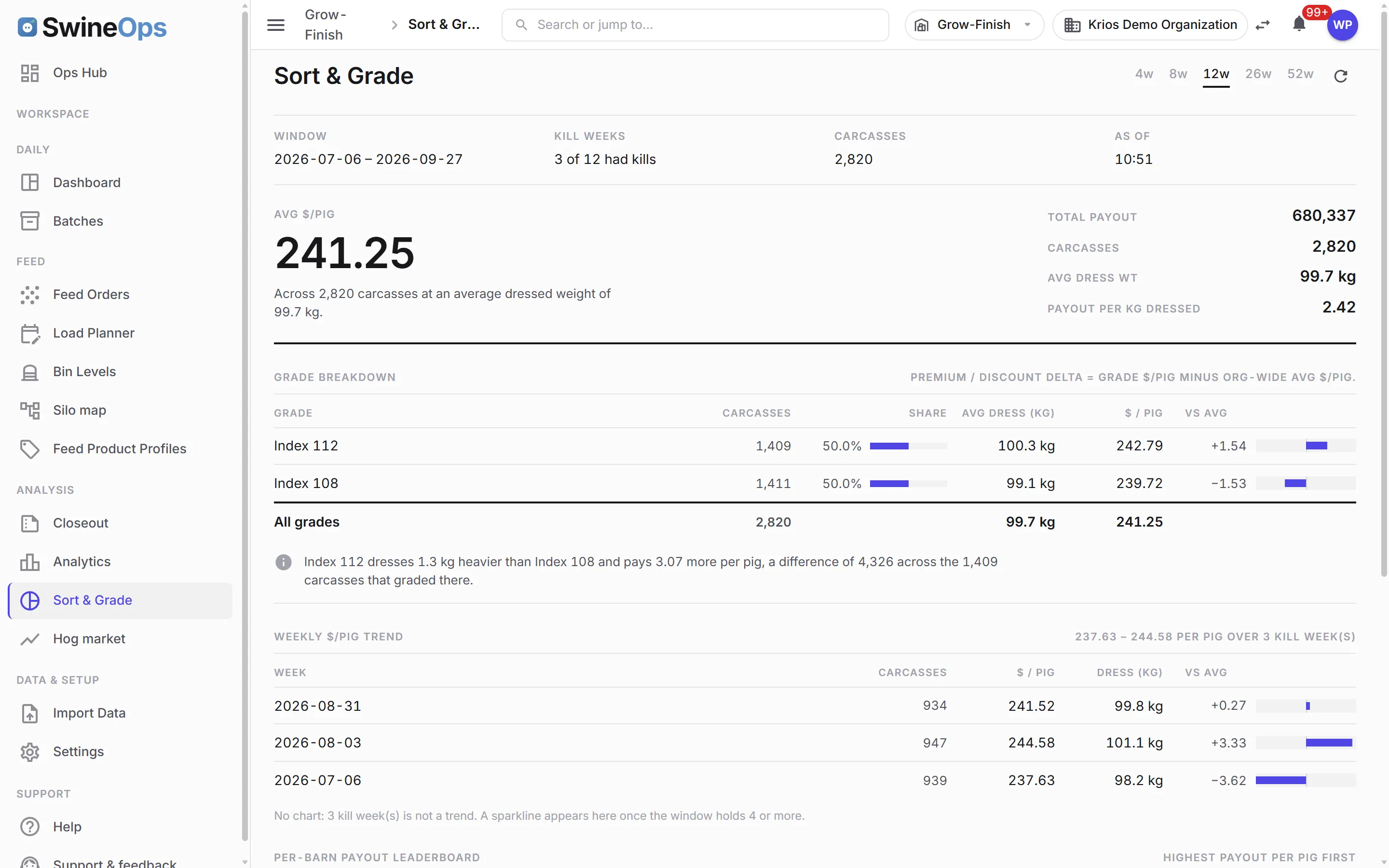Click the 2026-07-06 week row
This screenshot has height=868, width=1389.
click(x=815, y=781)
